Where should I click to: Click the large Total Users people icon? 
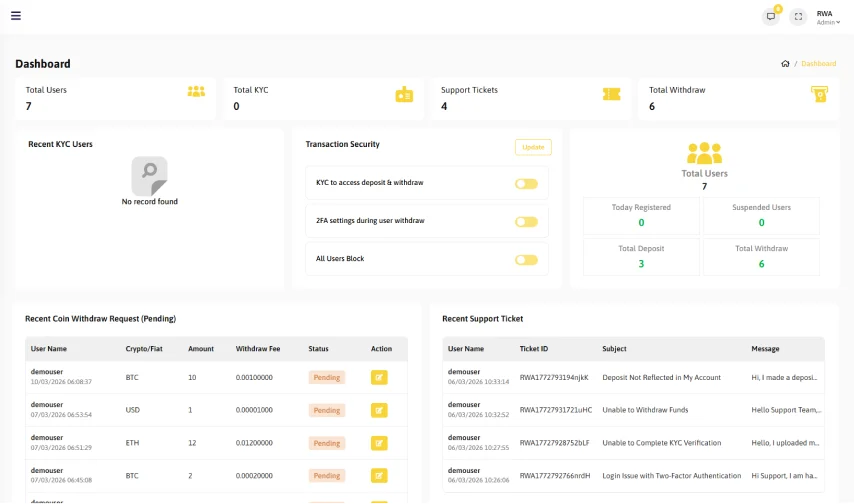pos(704,153)
